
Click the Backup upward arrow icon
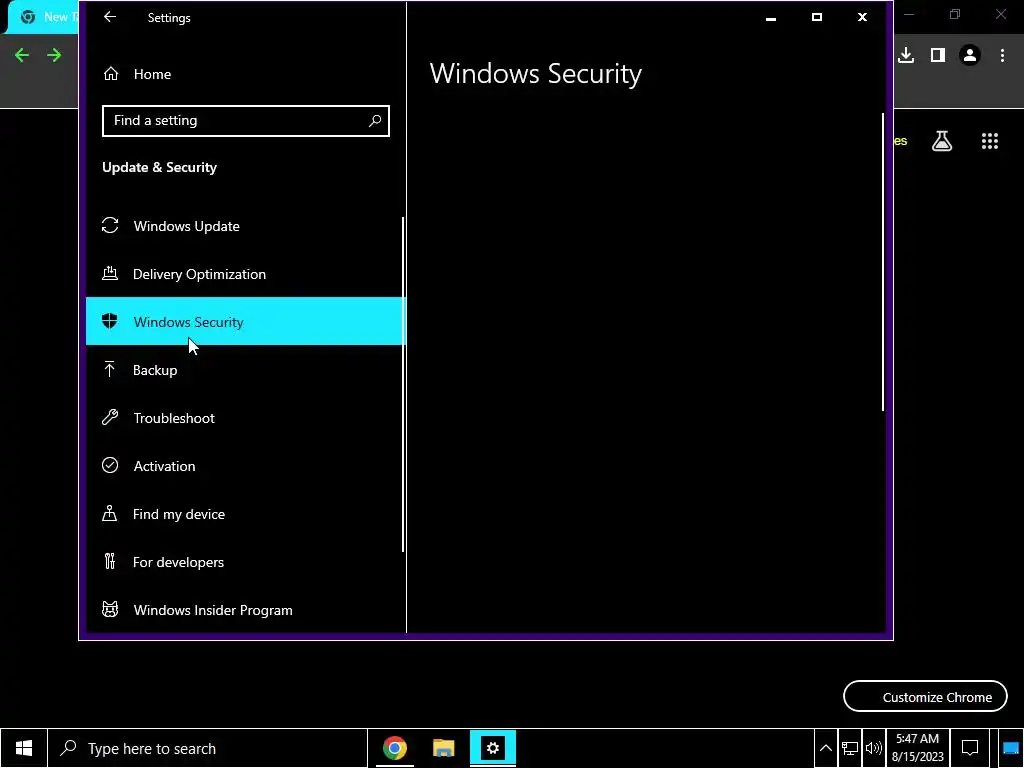110,369
